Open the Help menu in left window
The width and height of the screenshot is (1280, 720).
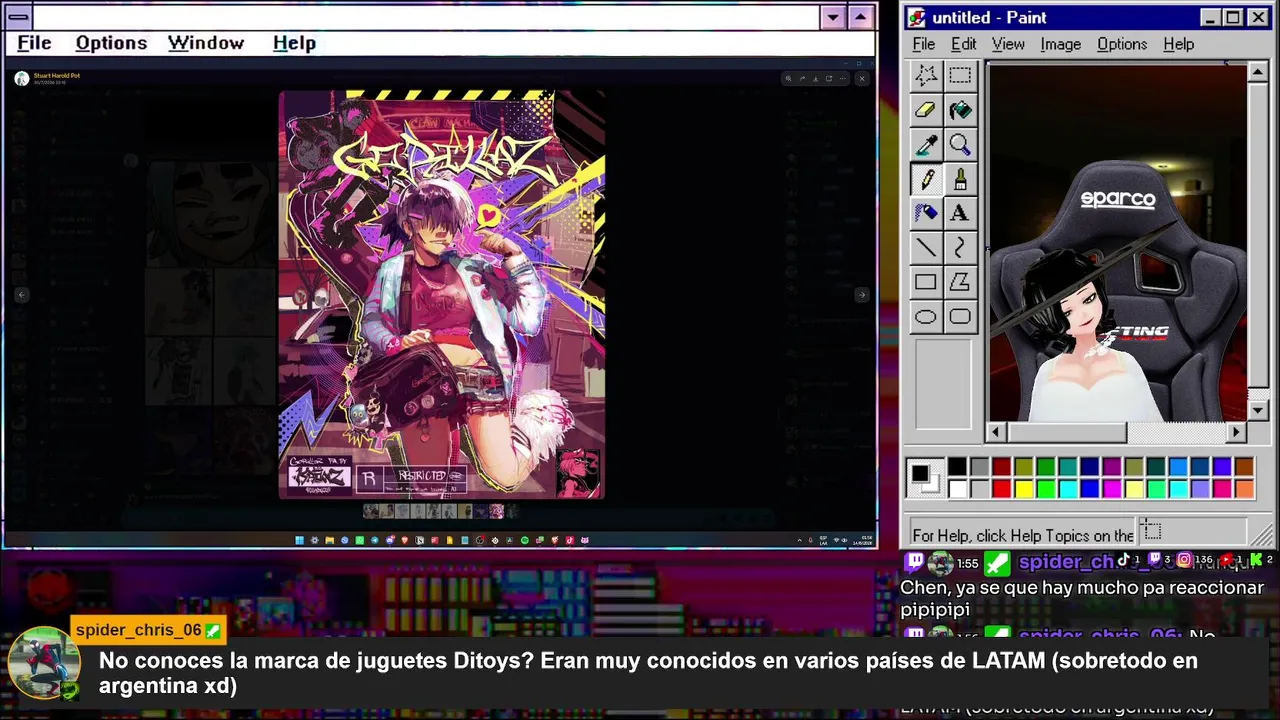tap(294, 43)
